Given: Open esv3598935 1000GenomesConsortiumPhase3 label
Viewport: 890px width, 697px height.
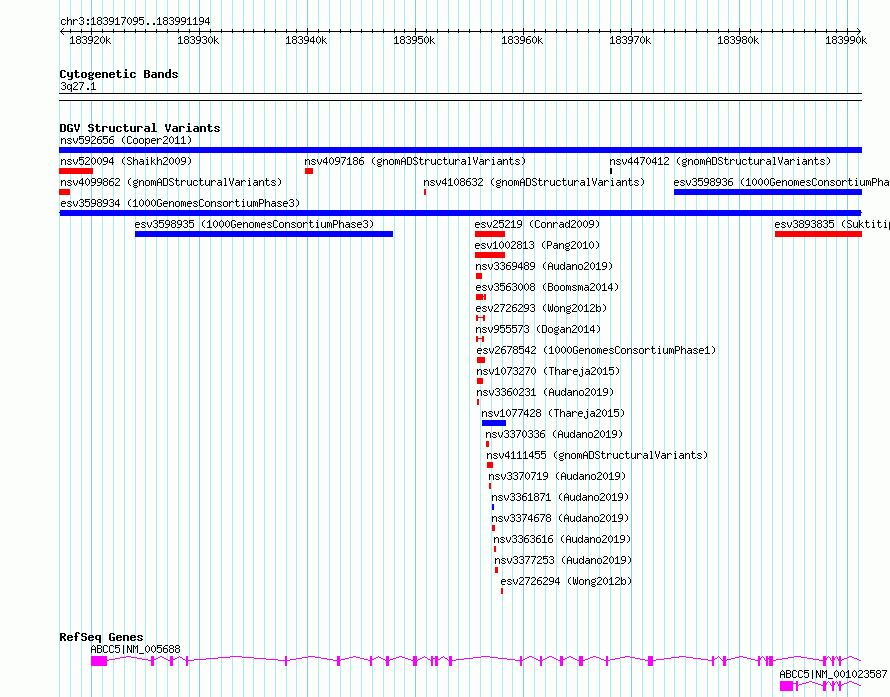Looking at the screenshot, I should pyautogui.click(x=254, y=224).
